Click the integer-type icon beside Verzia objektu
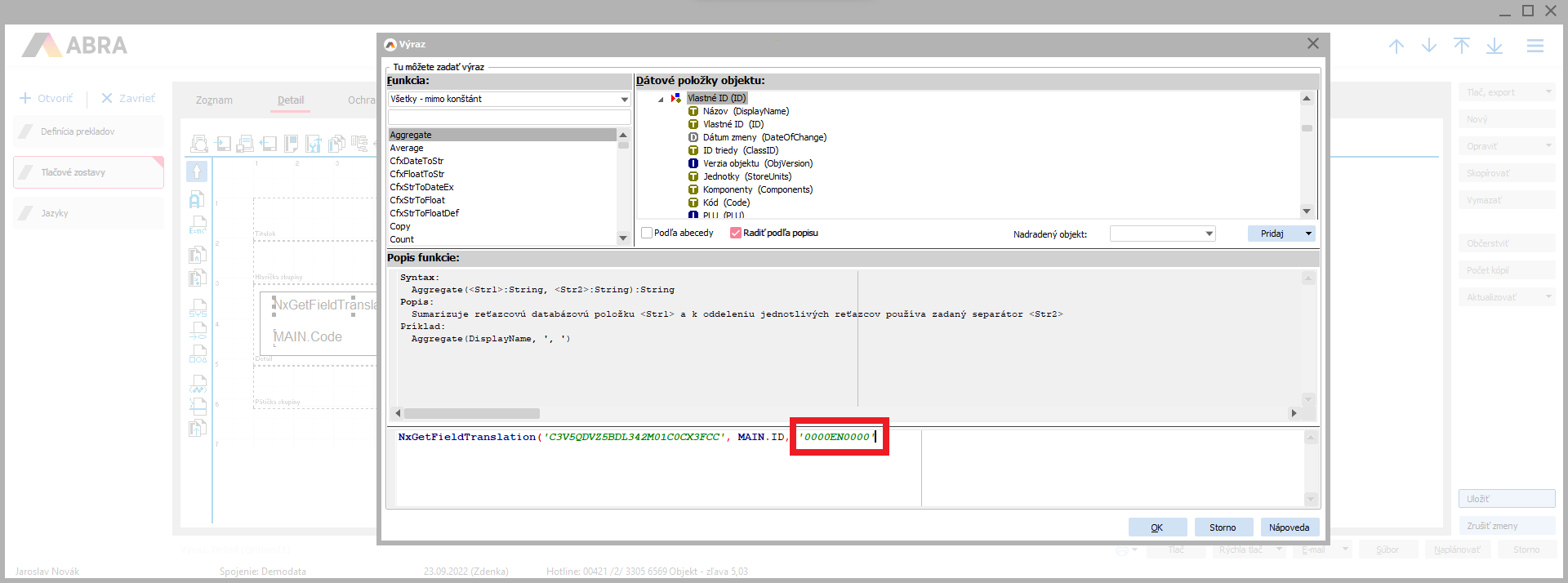 point(693,163)
